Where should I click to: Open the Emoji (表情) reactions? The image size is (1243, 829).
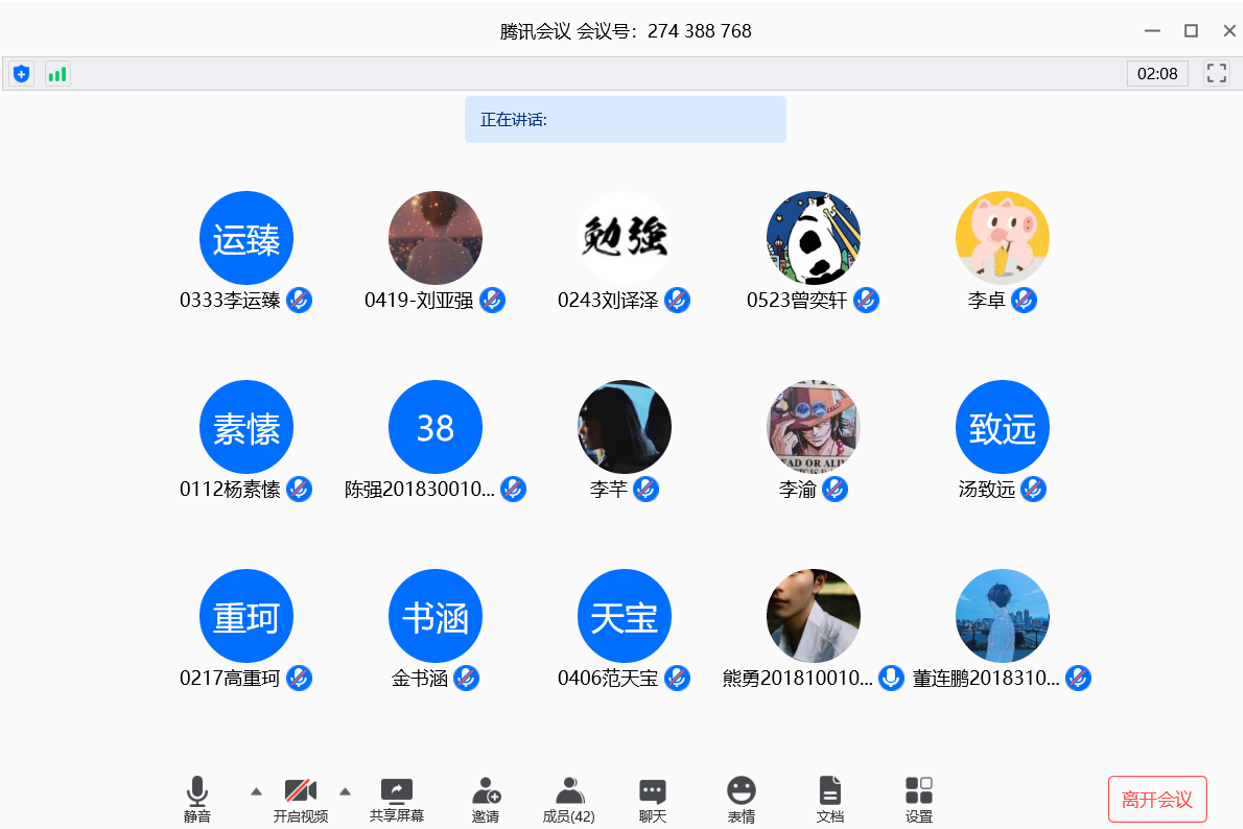tap(741, 799)
